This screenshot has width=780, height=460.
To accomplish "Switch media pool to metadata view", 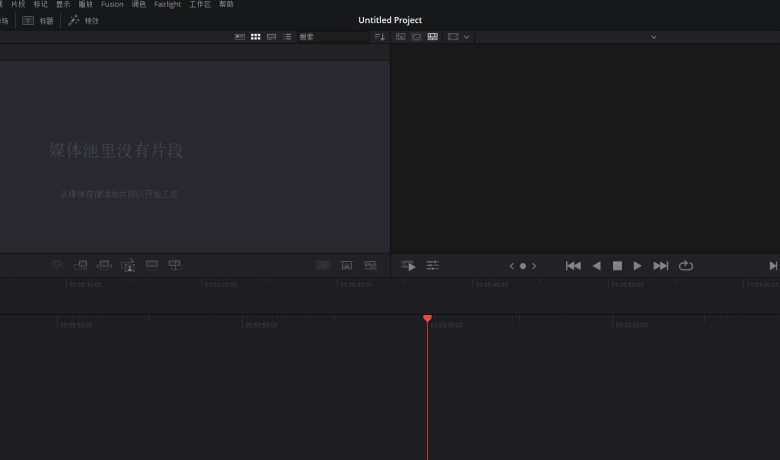I will [x=240, y=37].
